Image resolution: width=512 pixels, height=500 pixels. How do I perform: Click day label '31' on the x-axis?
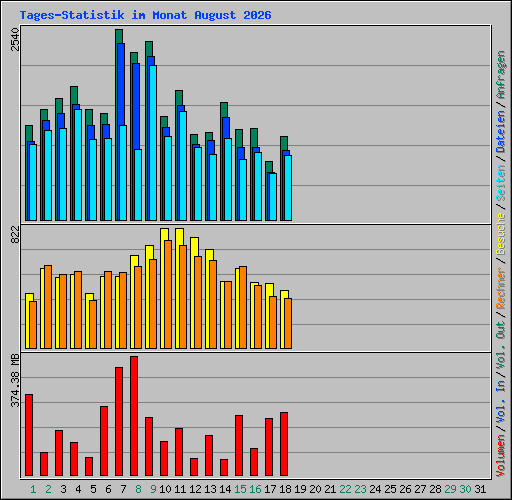pos(480,489)
